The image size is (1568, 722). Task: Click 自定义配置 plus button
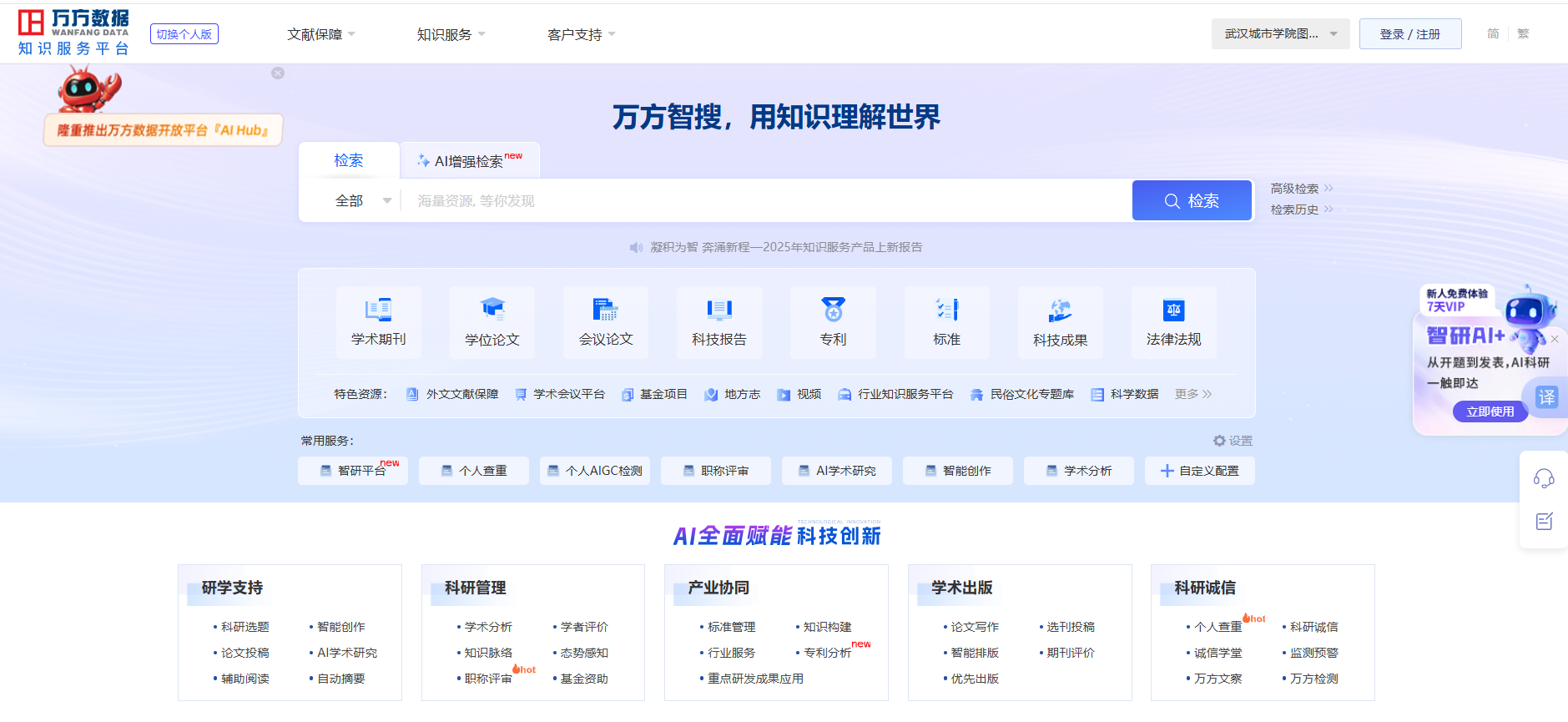pyautogui.click(x=1200, y=471)
